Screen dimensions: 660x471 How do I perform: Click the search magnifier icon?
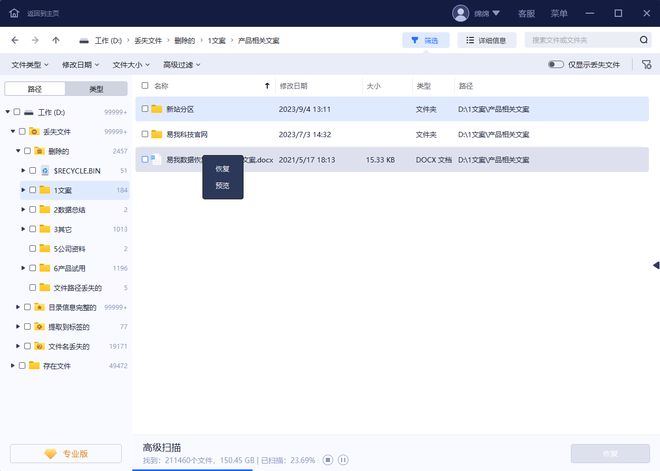pyautogui.click(x=644, y=40)
